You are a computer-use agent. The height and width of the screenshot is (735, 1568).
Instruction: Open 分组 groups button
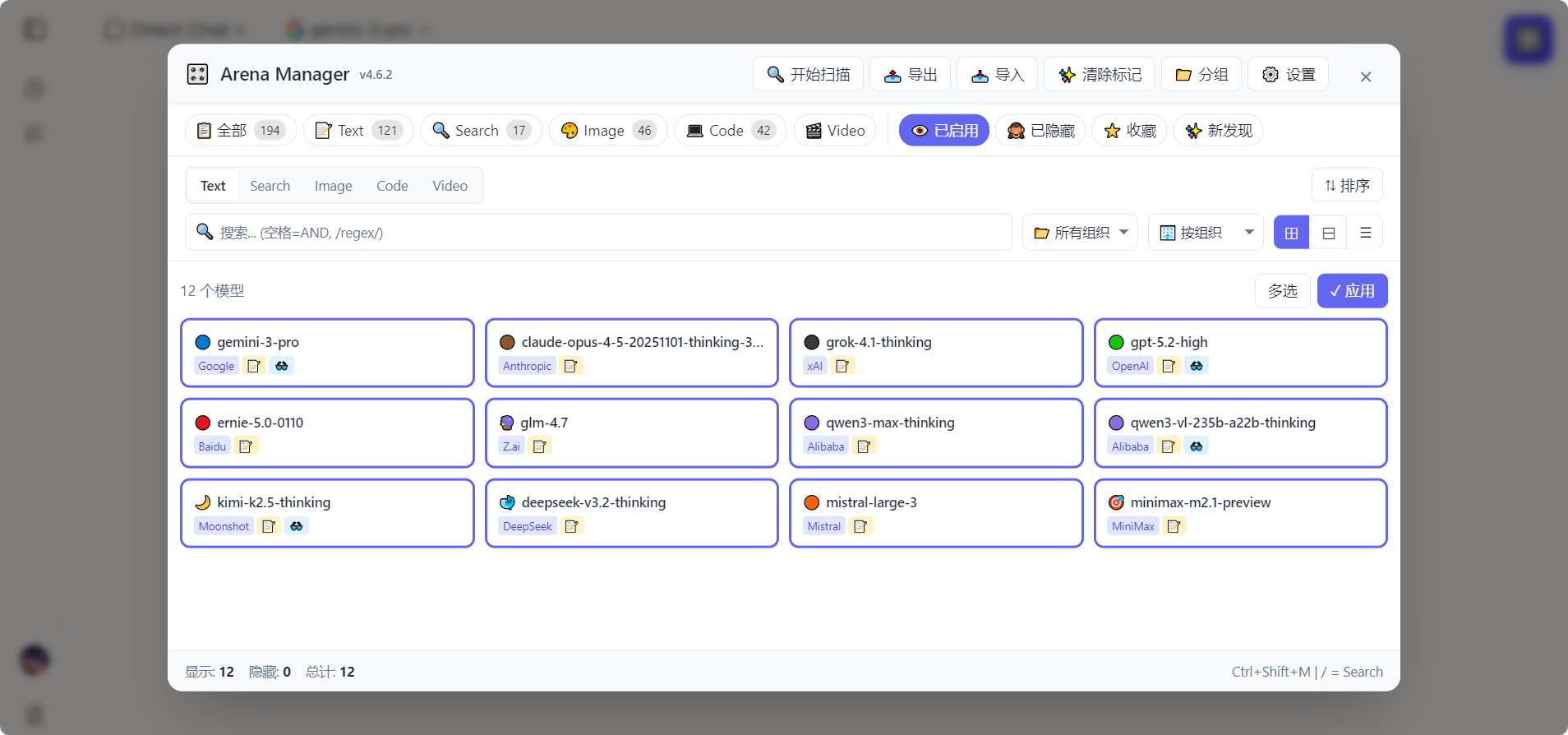pyautogui.click(x=1201, y=74)
